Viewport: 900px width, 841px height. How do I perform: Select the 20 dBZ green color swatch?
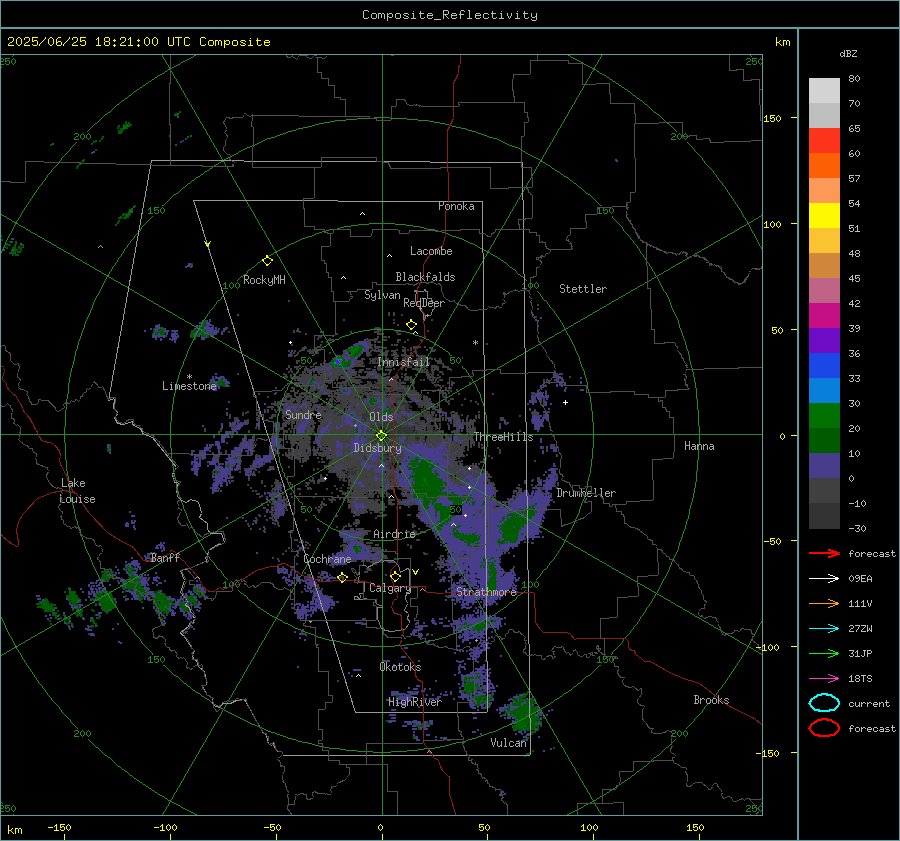click(x=824, y=416)
